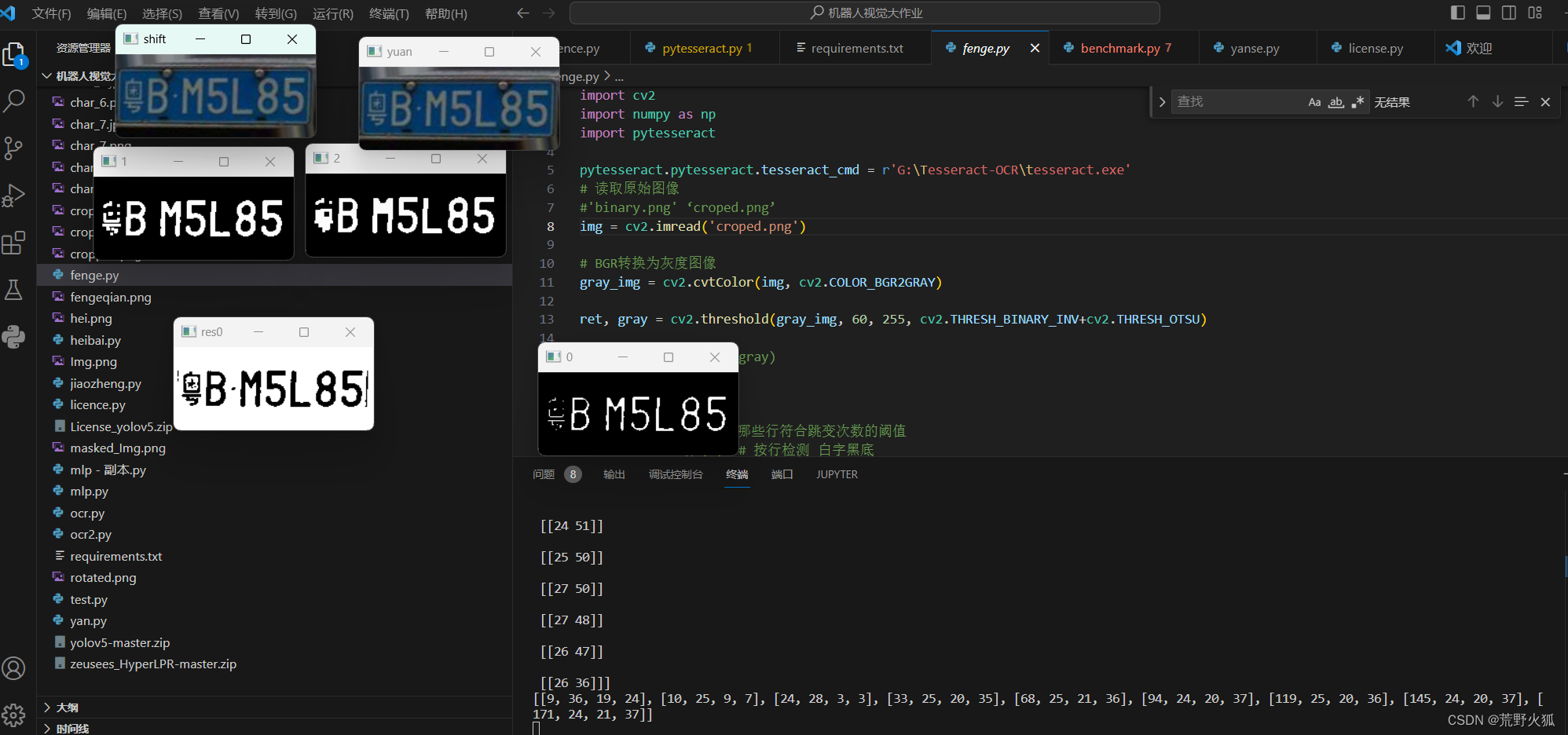Open the 端口 ports panel tab

click(x=782, y=474)
